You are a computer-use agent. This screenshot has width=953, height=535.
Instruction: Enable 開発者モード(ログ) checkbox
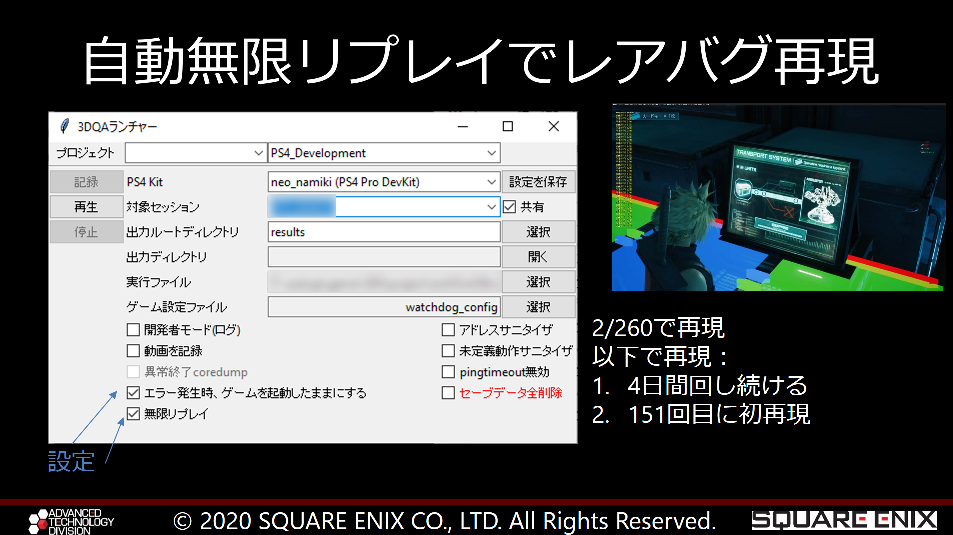133,330
